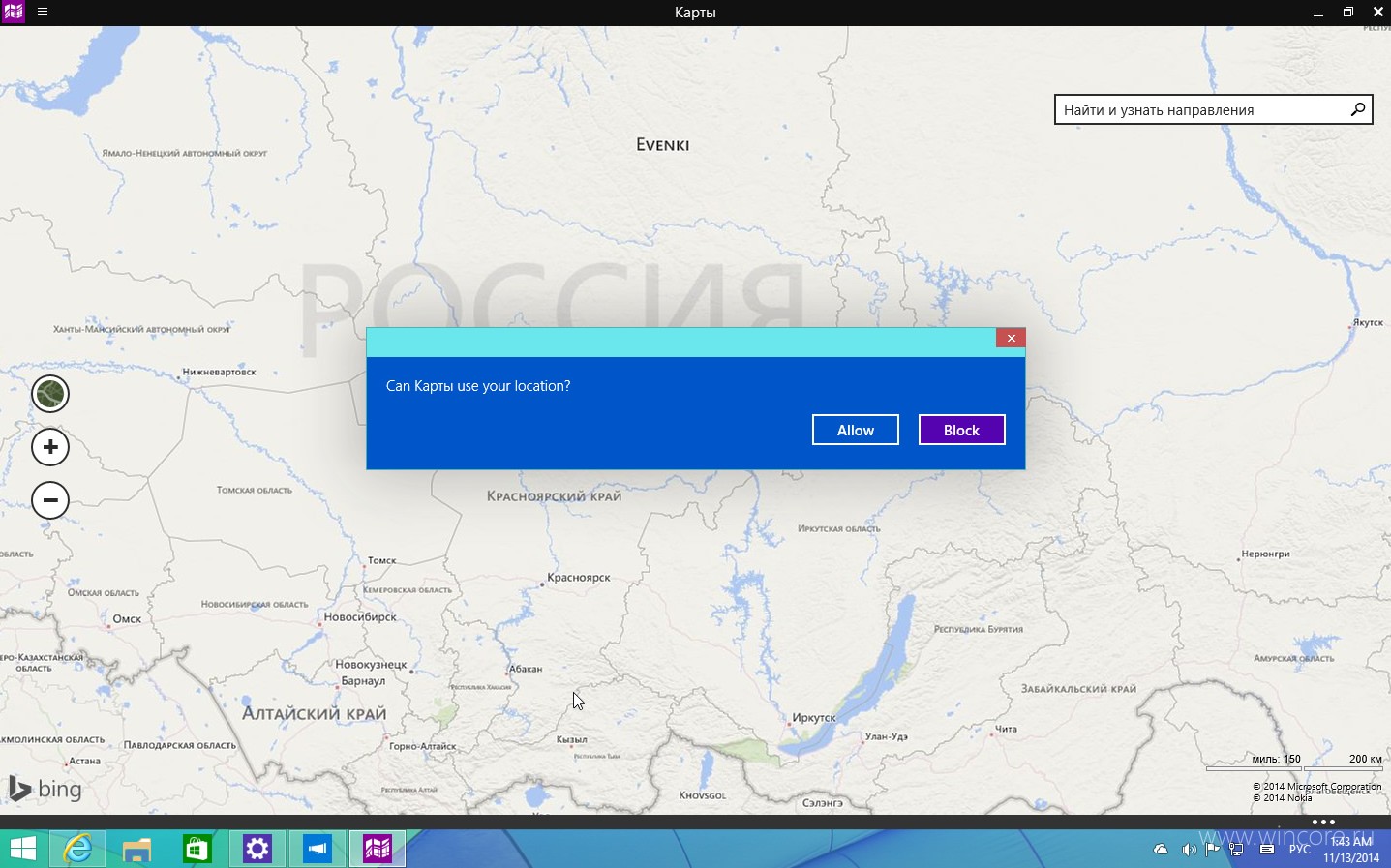
Task: Open the Windows Start button
Action: (22, 849)
